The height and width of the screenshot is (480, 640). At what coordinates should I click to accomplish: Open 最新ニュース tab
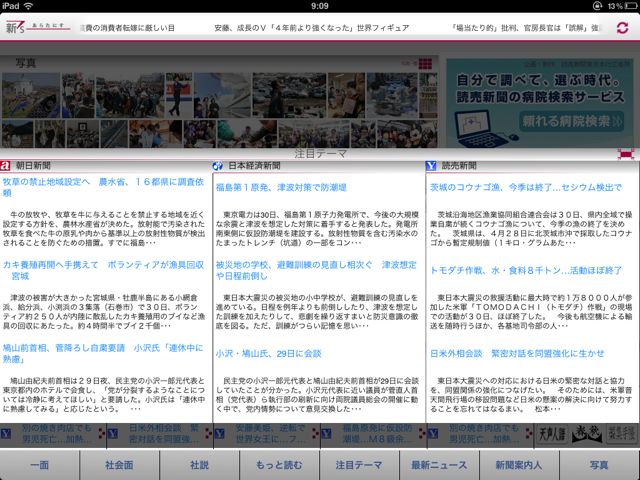coord(439,464)
